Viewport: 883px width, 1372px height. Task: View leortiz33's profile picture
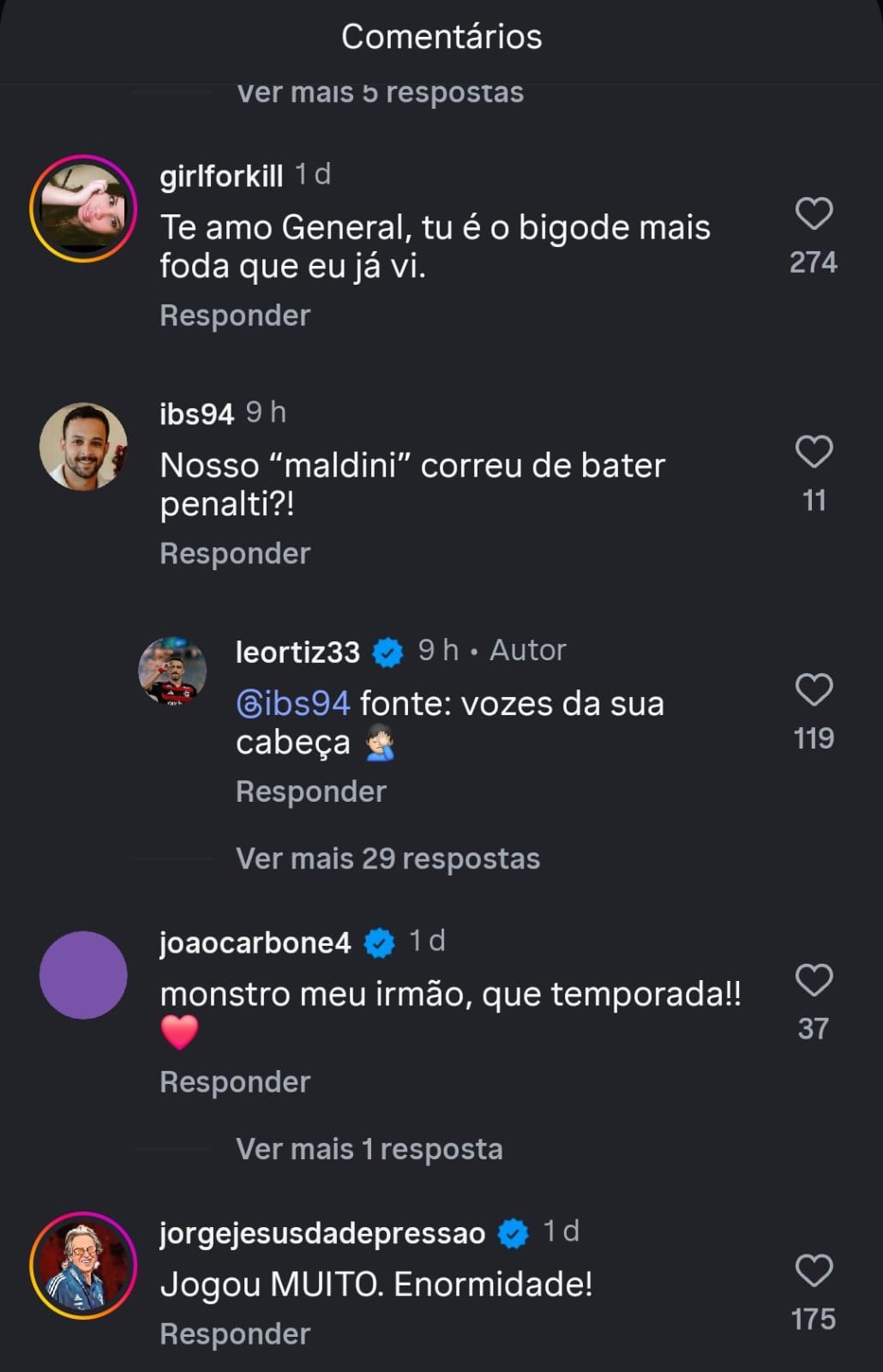point(172,671)
